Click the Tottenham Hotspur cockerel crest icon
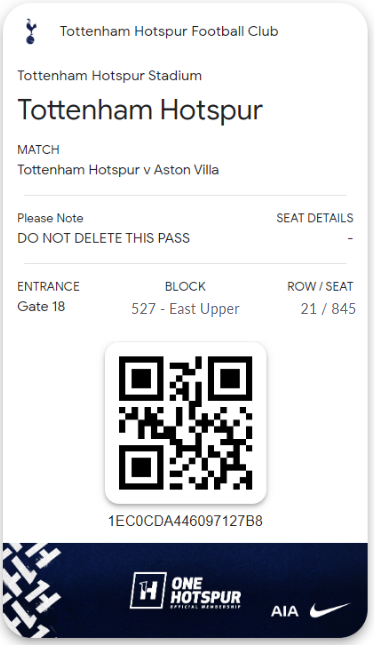 pyautogui.click(x=31, y=31)
